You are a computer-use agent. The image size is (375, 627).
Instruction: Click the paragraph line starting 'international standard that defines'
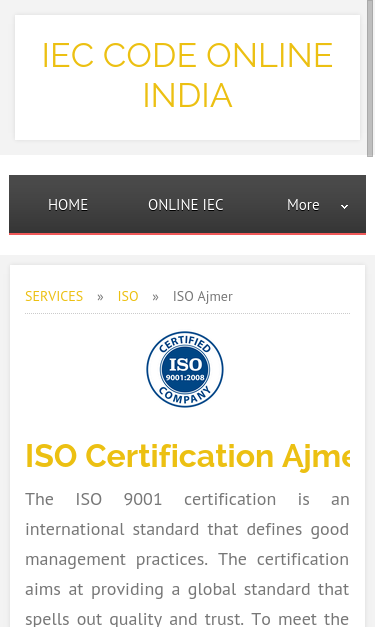click(x=187, y=529)
